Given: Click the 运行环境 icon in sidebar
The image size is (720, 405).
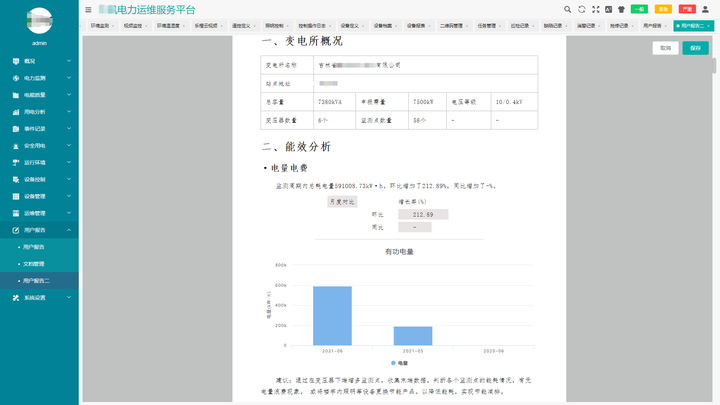Looking at the screenshot, I should point(16,163).
